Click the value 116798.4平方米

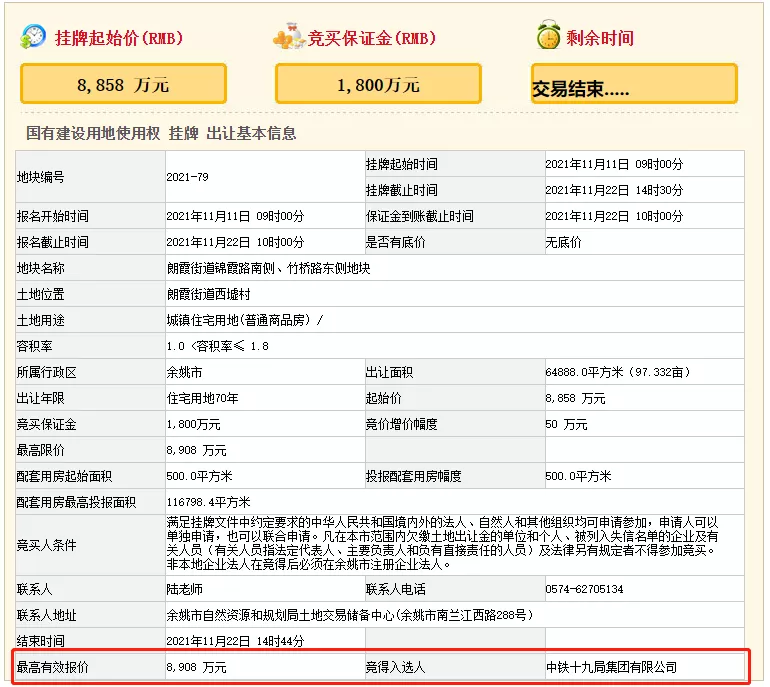tap(209, 502)
